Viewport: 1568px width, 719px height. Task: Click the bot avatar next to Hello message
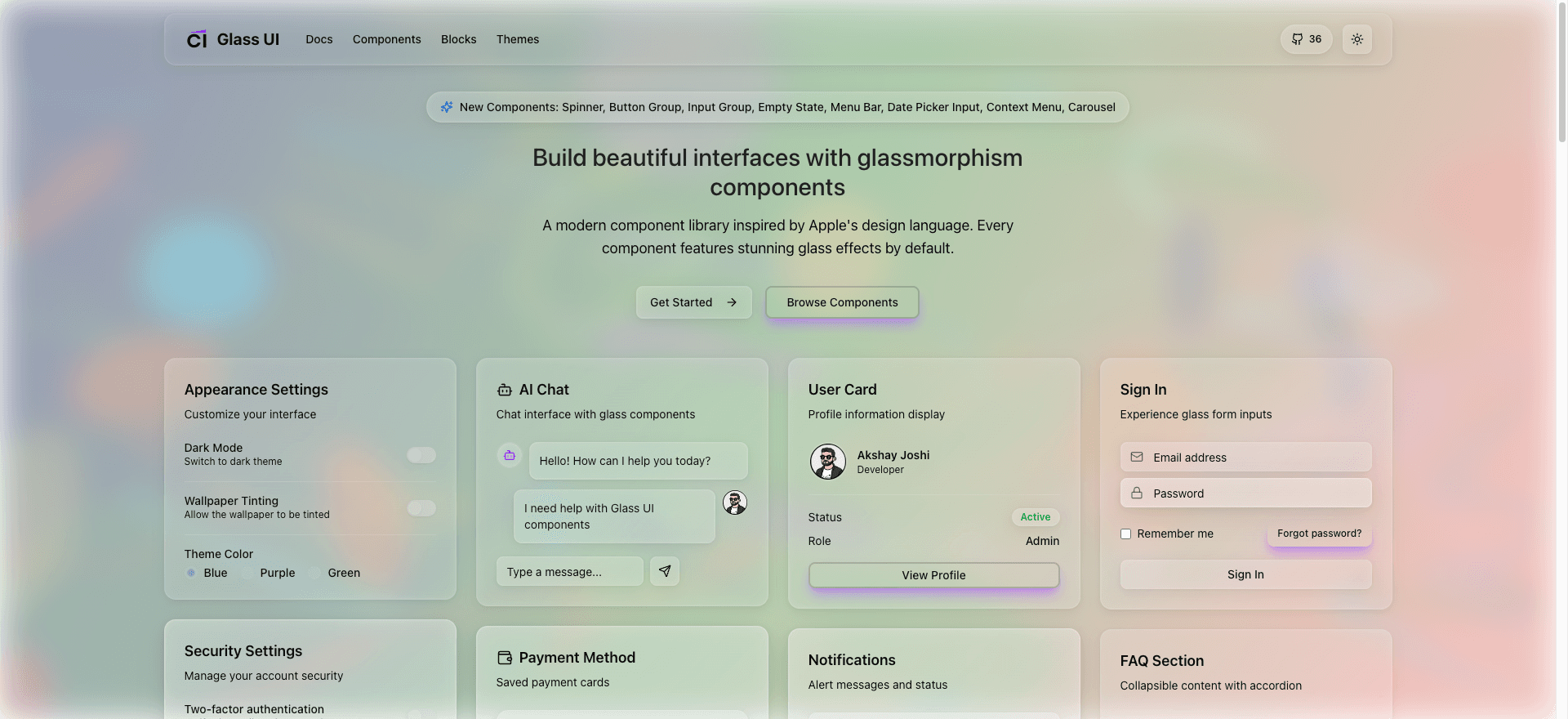tap(510, 455)
